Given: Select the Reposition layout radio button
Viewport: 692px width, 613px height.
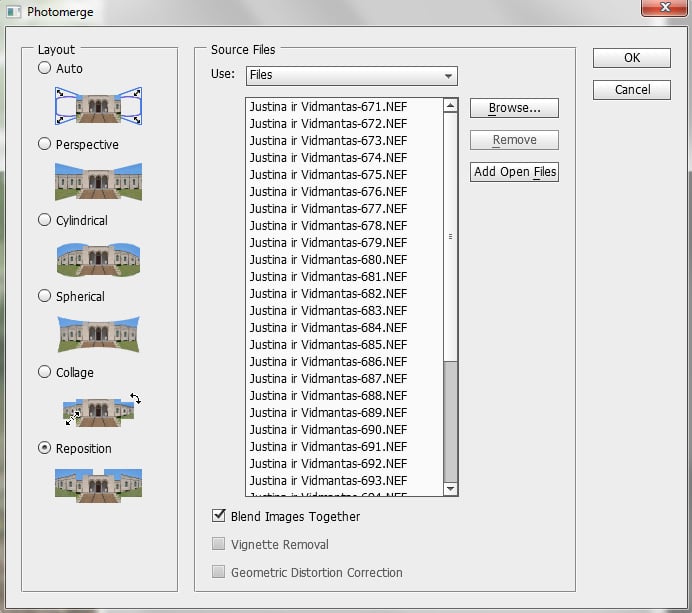Looking at the screenshot, I should (44, 448).
